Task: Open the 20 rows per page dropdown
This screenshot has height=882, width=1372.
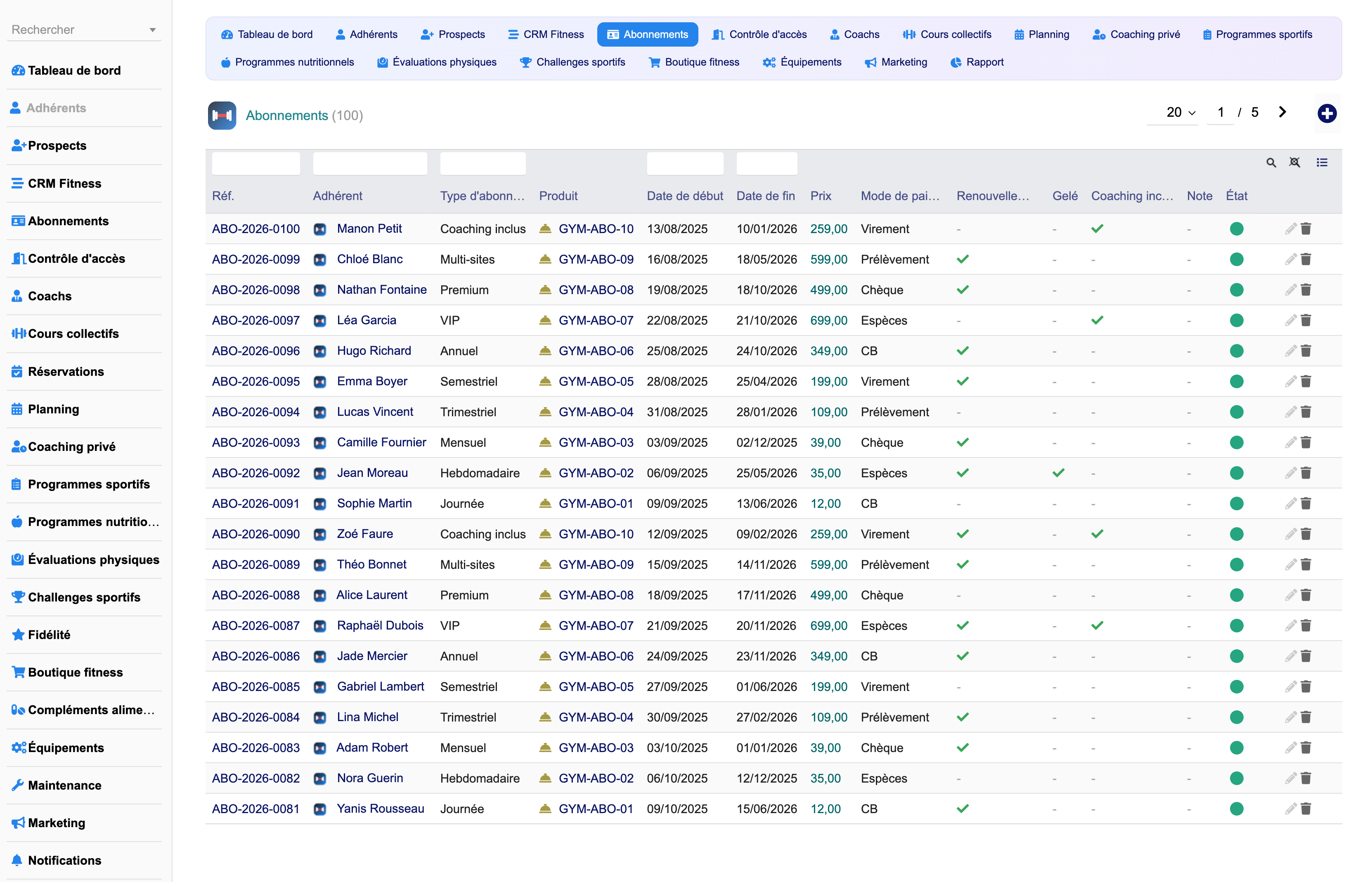Action: pos(1180,112)
